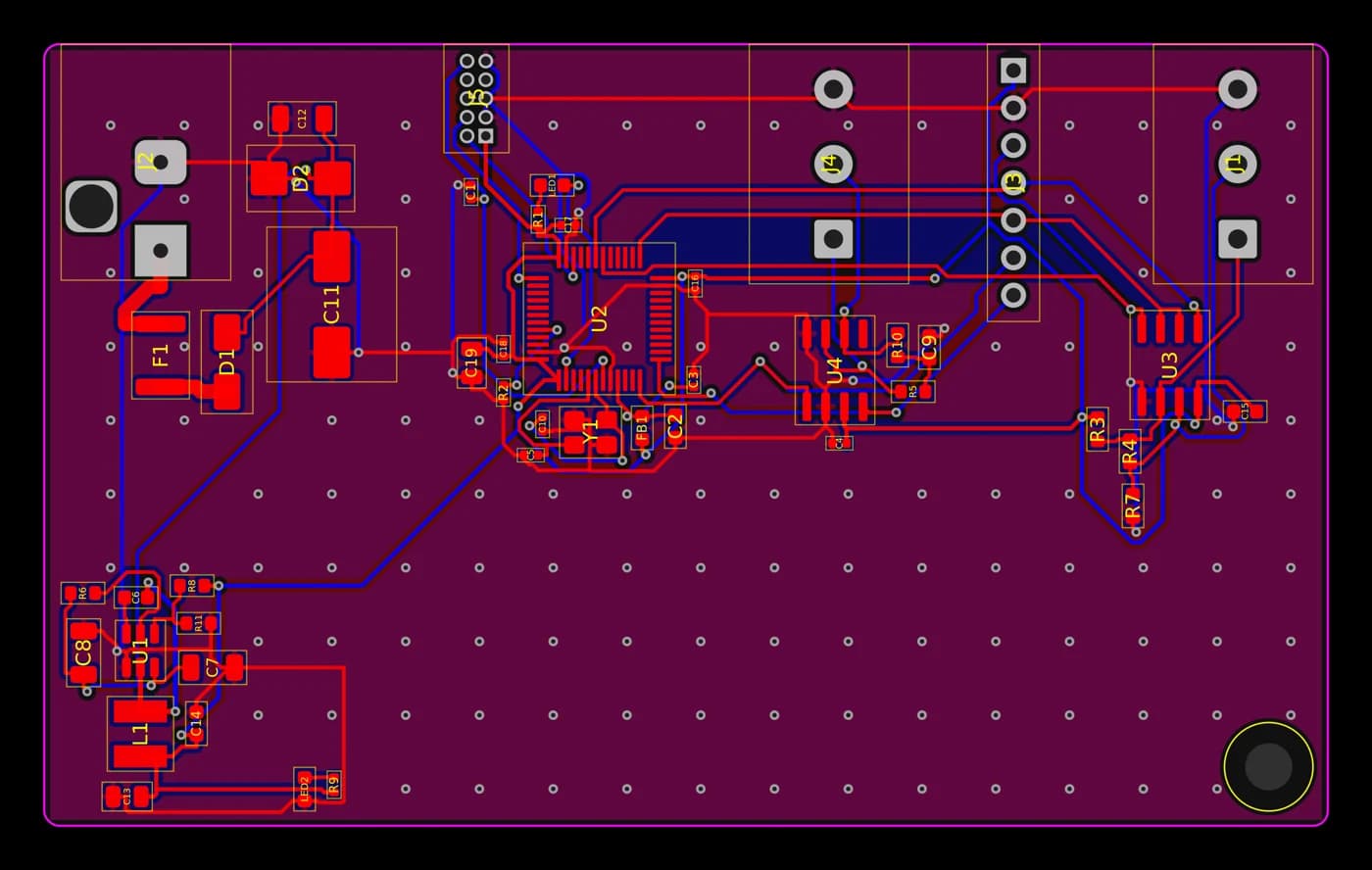Select resistor R11
Screen dimensions: 1372x870
[198, 623]
